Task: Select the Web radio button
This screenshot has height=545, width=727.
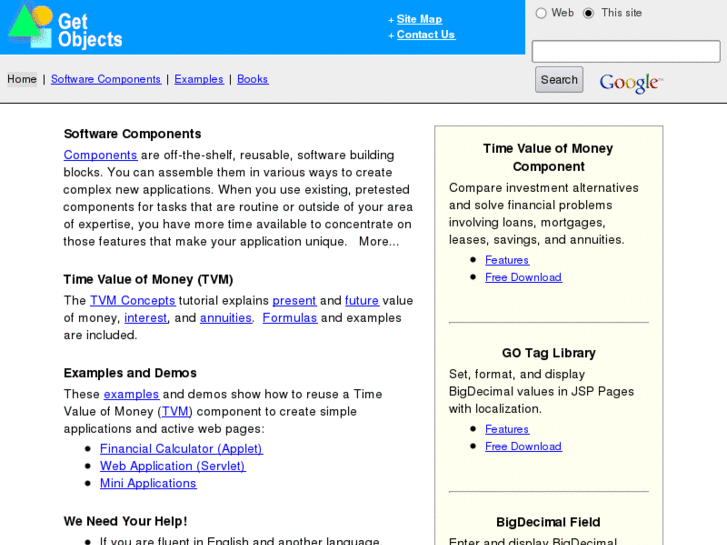Action: [x=541, y=13]
